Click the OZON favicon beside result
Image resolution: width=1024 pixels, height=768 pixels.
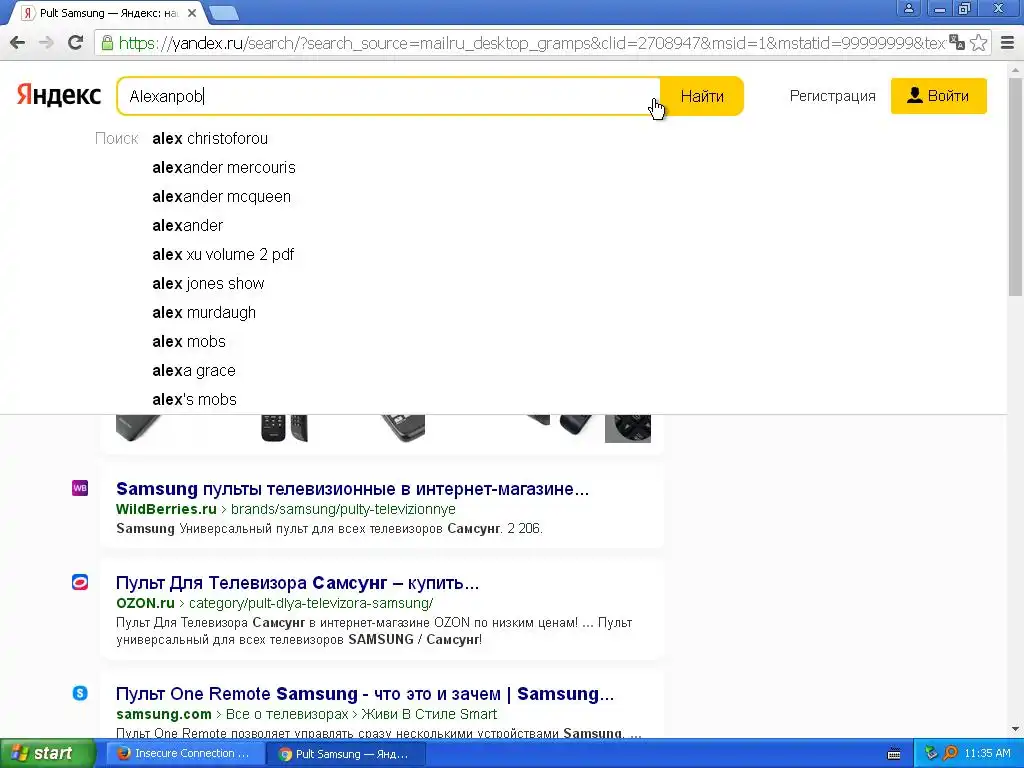point(80,582)
